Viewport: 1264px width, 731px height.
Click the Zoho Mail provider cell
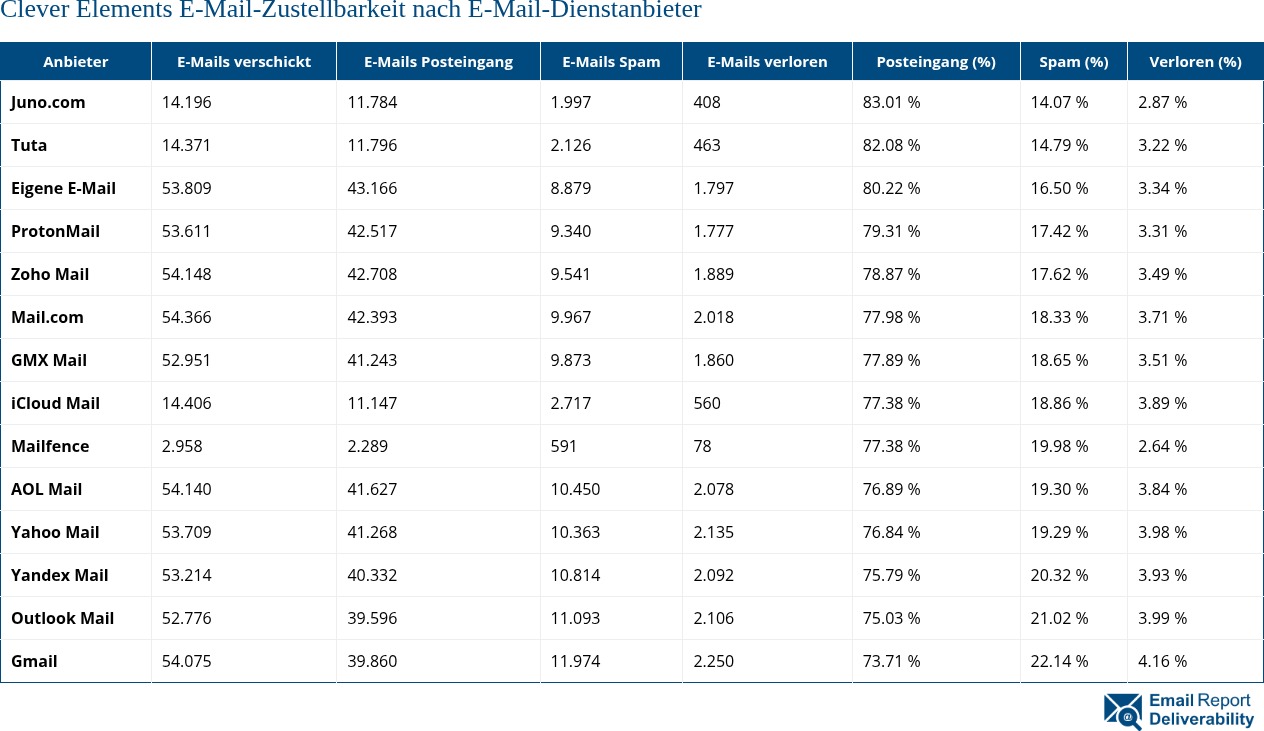pos(50,274)
